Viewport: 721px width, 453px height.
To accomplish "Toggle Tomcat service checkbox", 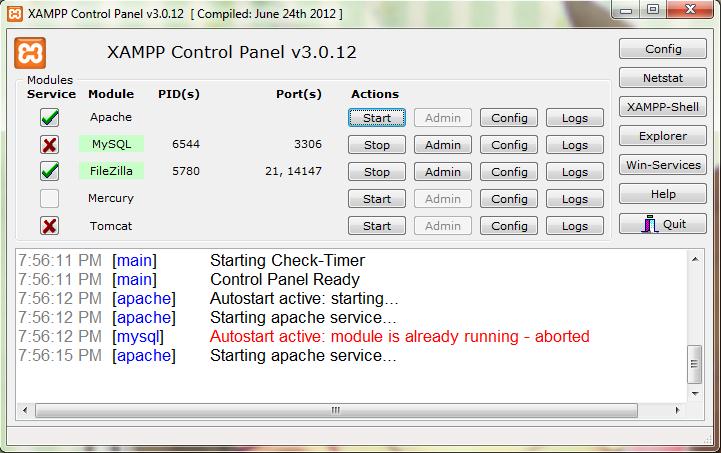I will (x=49, y=226).
